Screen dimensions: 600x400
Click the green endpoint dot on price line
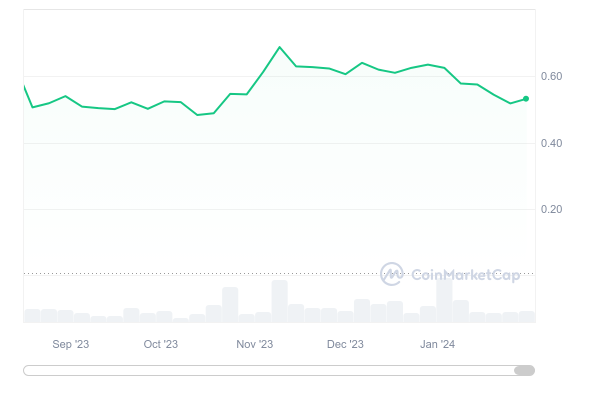(526, 98)
